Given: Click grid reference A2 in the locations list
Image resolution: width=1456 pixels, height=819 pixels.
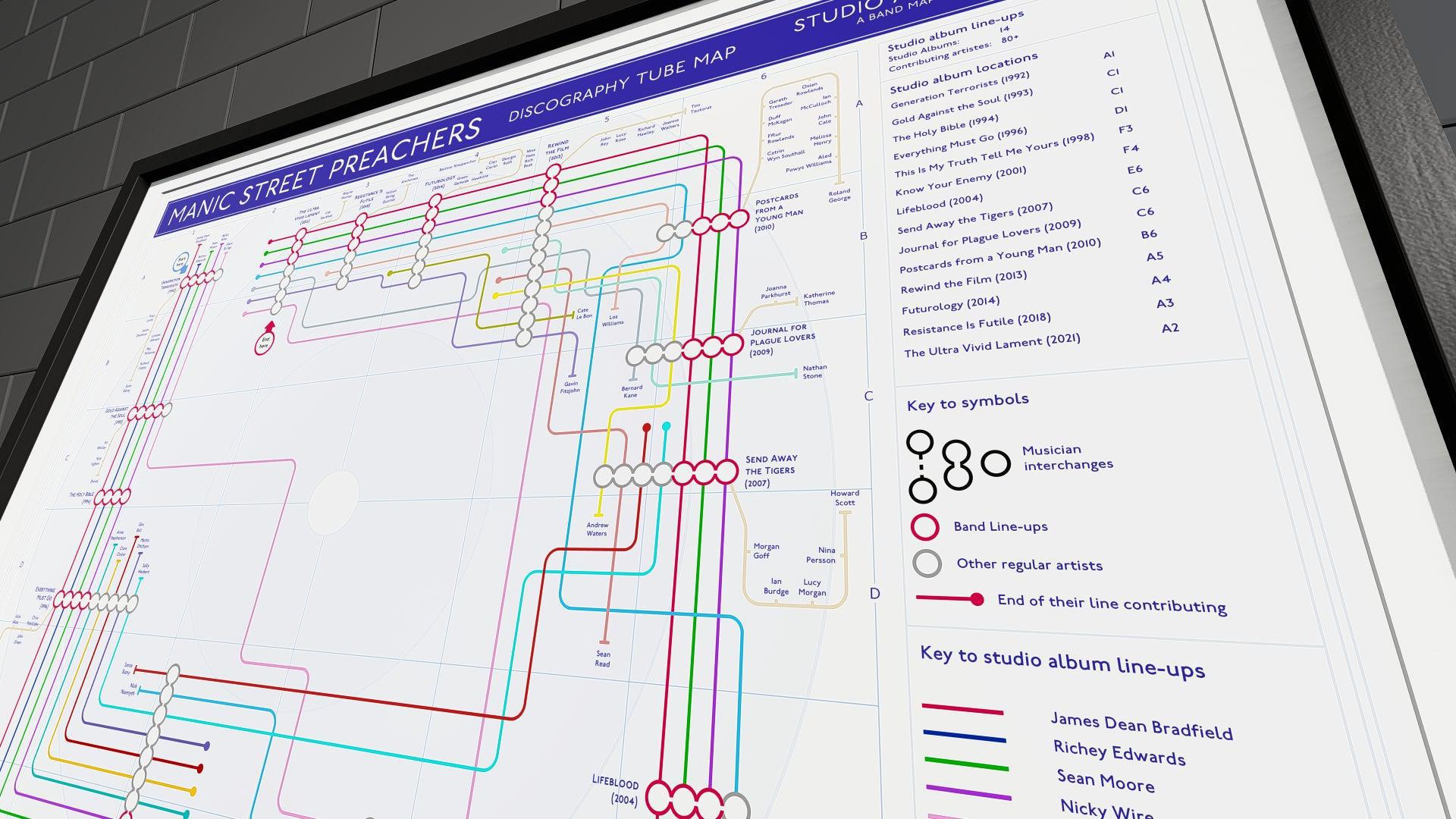Looking at the screenshot, I should (x=1170, y=328).
